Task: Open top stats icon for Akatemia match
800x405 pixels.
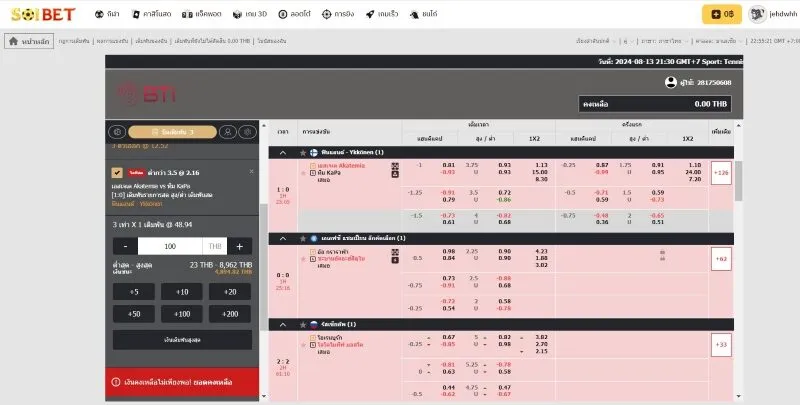Action: click(x=395, y=166)
